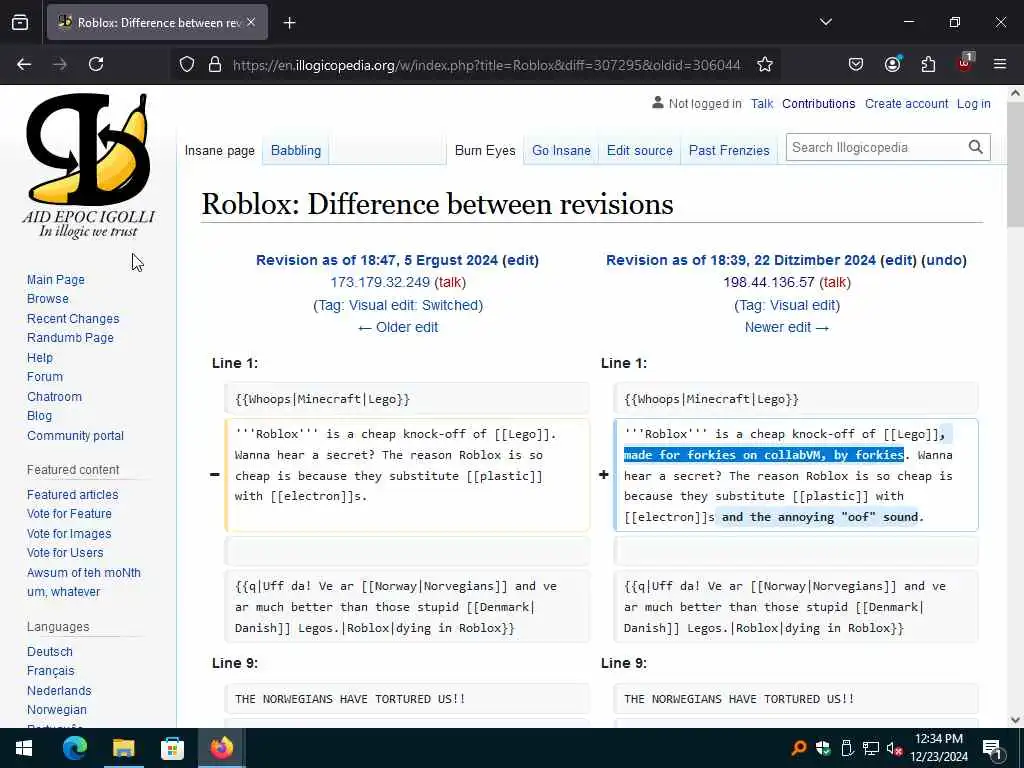Open the Firefox hamburger menu

(999, 64)
